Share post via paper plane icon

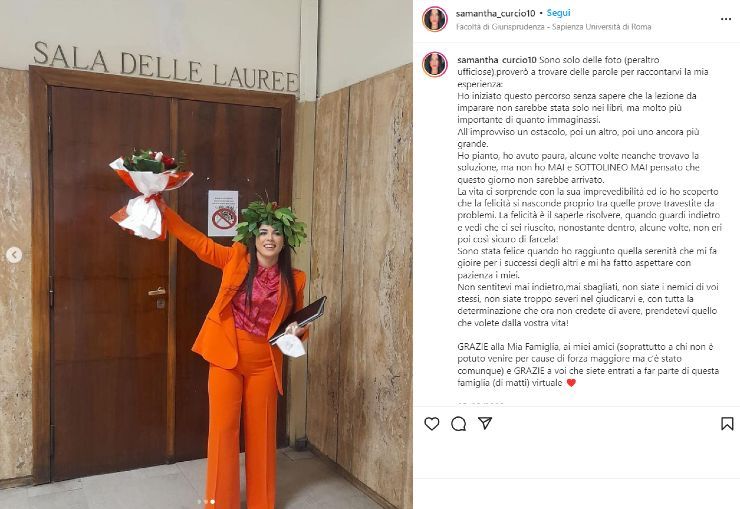[x=485, y=423]
